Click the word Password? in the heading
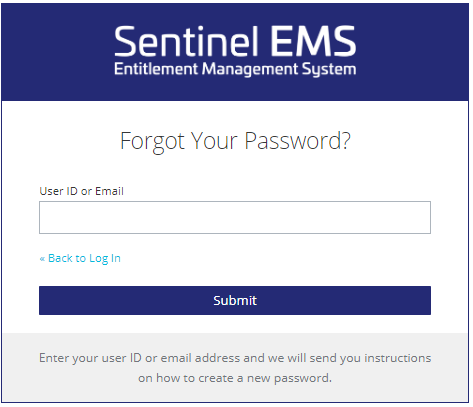This screenshot has height=407, width=473. click(298, 141)
